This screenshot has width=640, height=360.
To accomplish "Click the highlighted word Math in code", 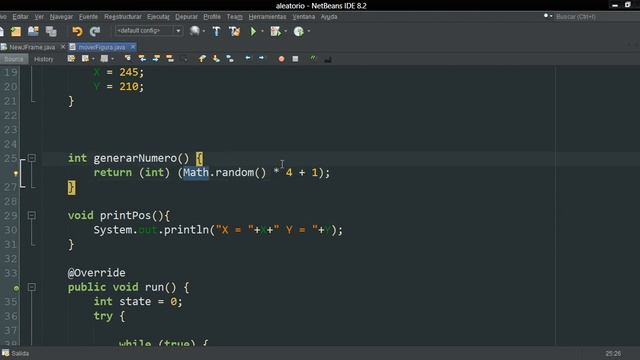I will click(196, 172).
